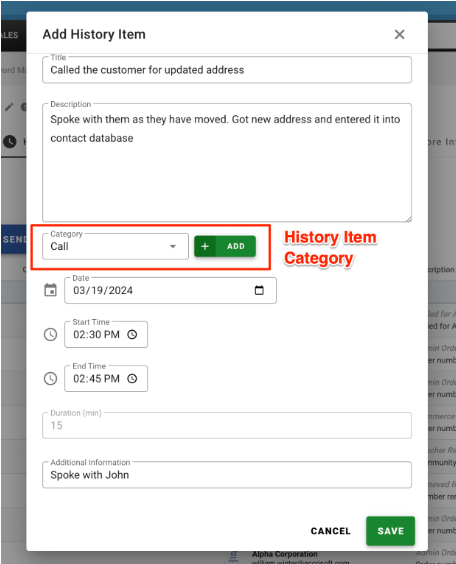Screen dimensions: 456x564
Task: Click the End Time value 02:45 PM
Action: 96,378
